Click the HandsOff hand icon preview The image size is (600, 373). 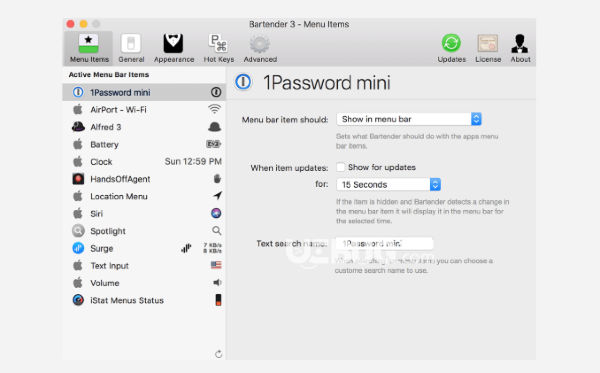[217, 179]
